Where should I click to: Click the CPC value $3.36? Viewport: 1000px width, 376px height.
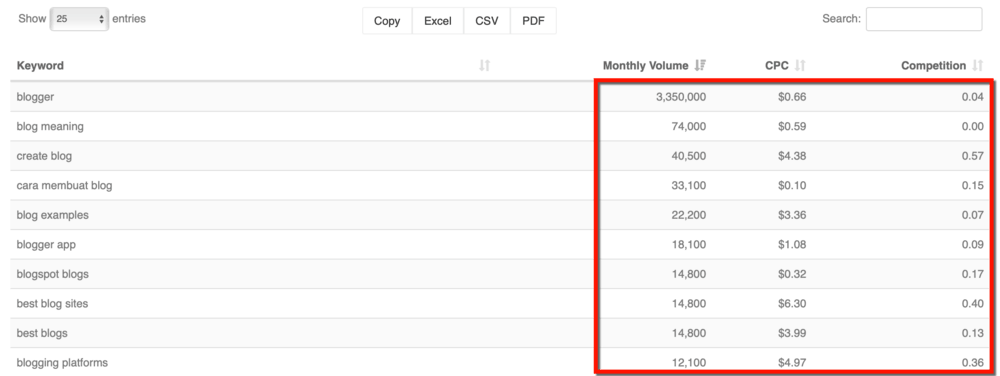tap(792, 215)
